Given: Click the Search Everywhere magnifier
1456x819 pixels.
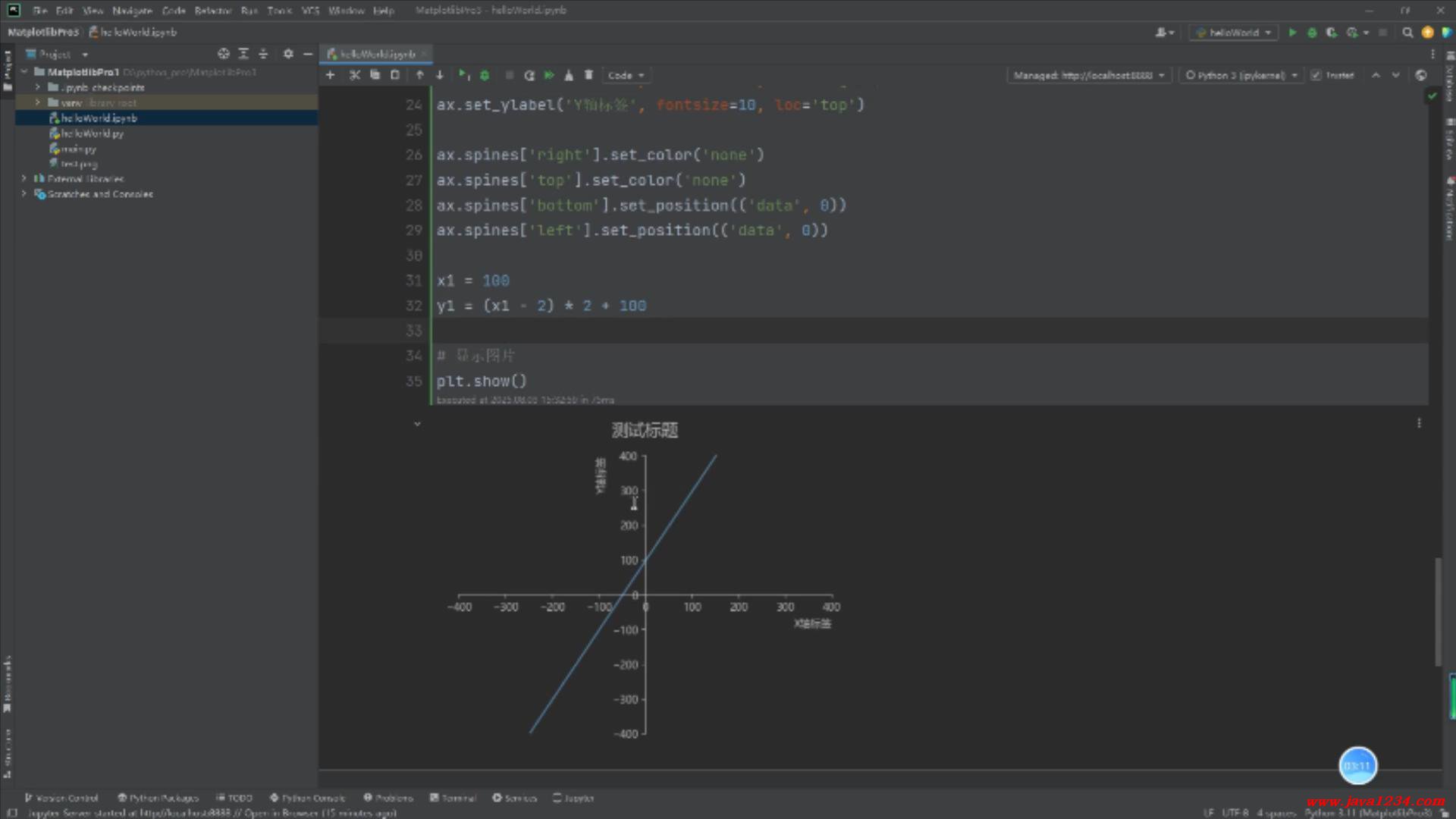Looking at the screenshot, I should [x=1407, y=33].
